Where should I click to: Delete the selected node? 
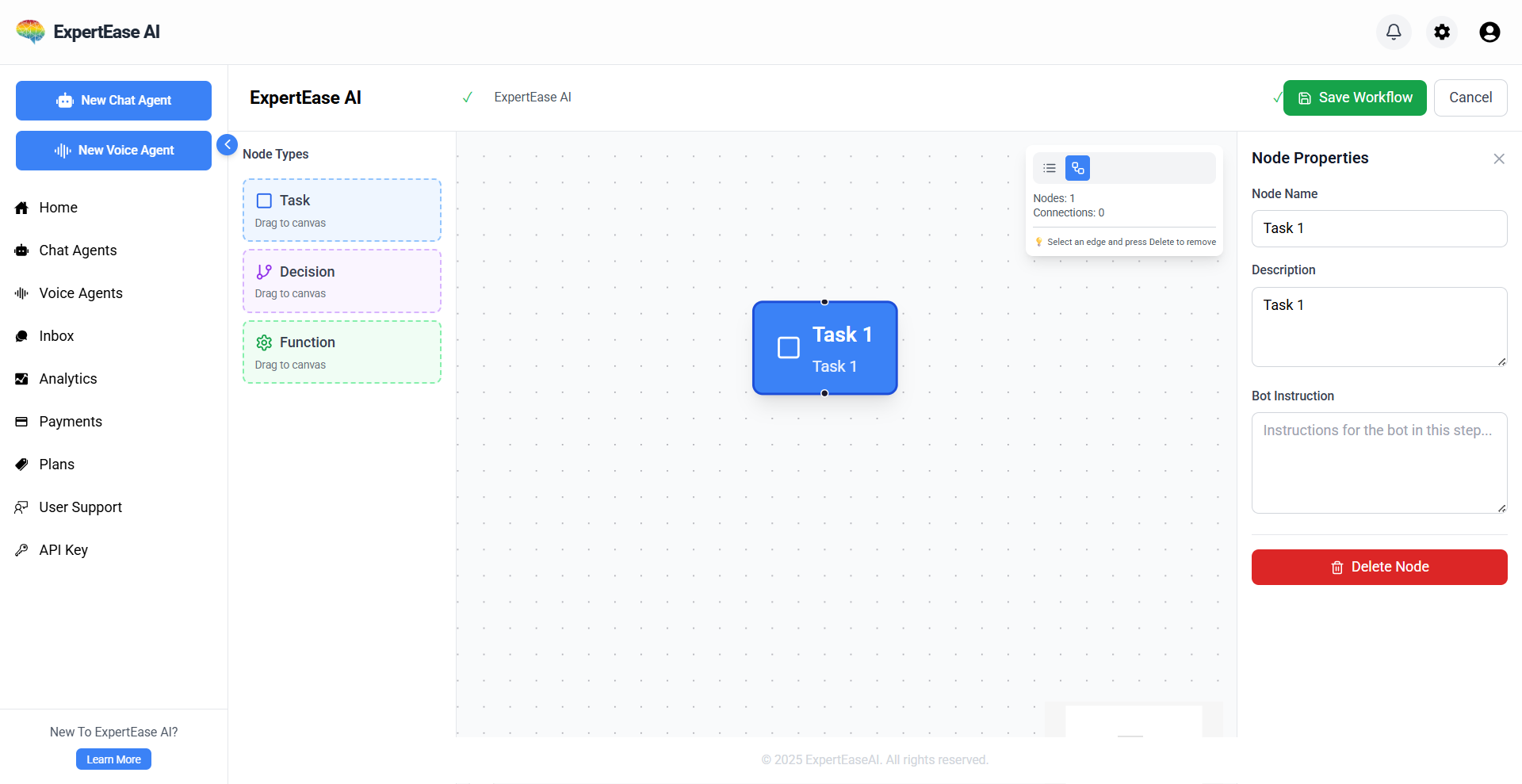1379,567
